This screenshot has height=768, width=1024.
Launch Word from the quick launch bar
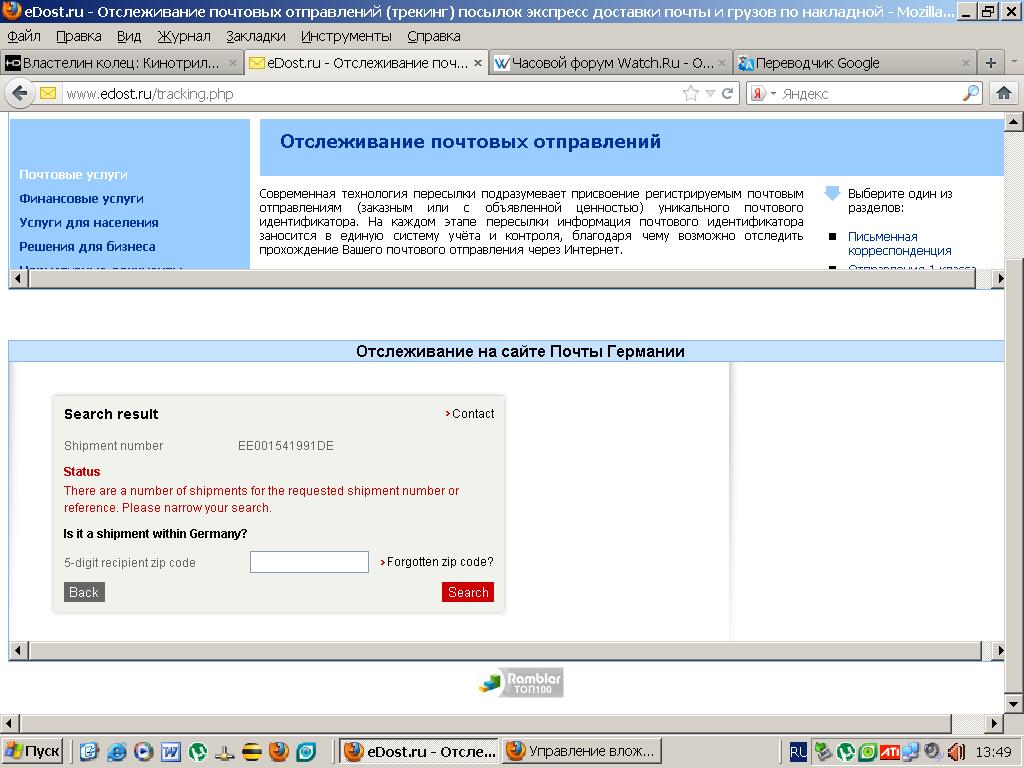[x=170, y=751]
